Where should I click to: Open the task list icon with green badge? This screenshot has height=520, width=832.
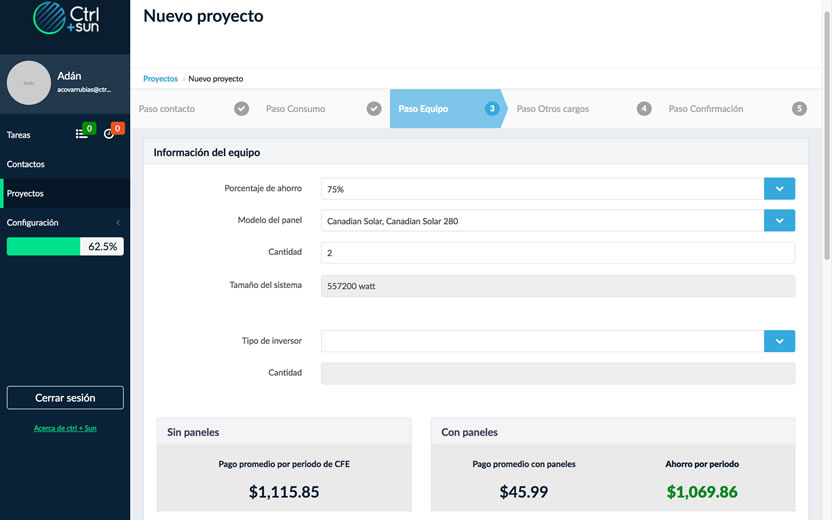click(x=82, y=134)
